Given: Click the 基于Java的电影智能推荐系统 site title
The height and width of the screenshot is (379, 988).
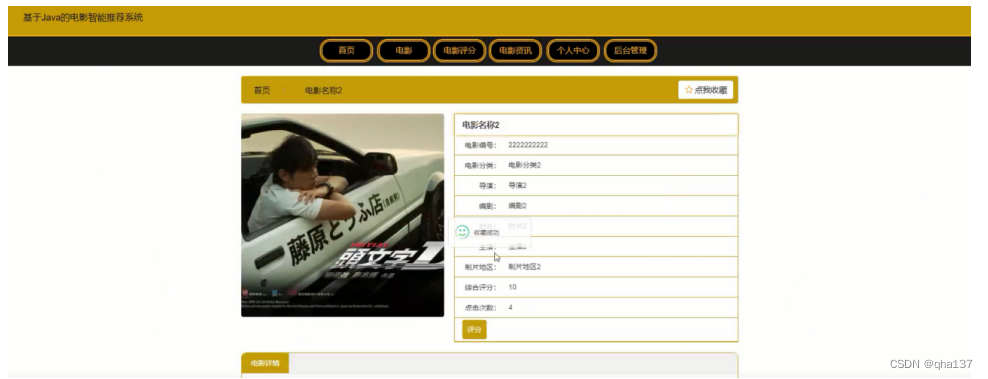Looking at the screenshot, I should pyautogui.click(x=83, y=18).
